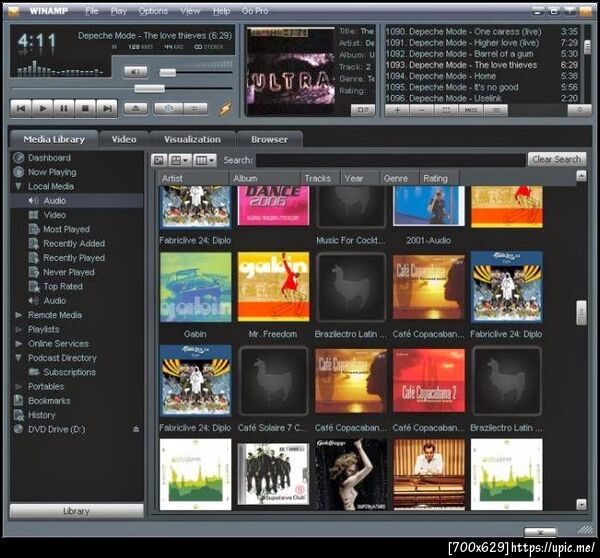Open the Recently Added view
Image resolution: width=600 pixels, height=558 pixels.
pyautogui.click(x=73, y=243)
